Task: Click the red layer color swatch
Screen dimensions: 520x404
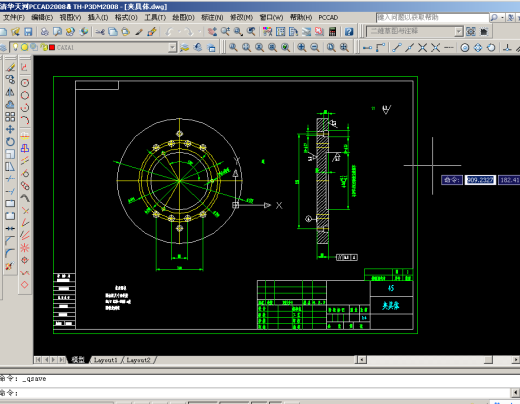Action: 52,47
